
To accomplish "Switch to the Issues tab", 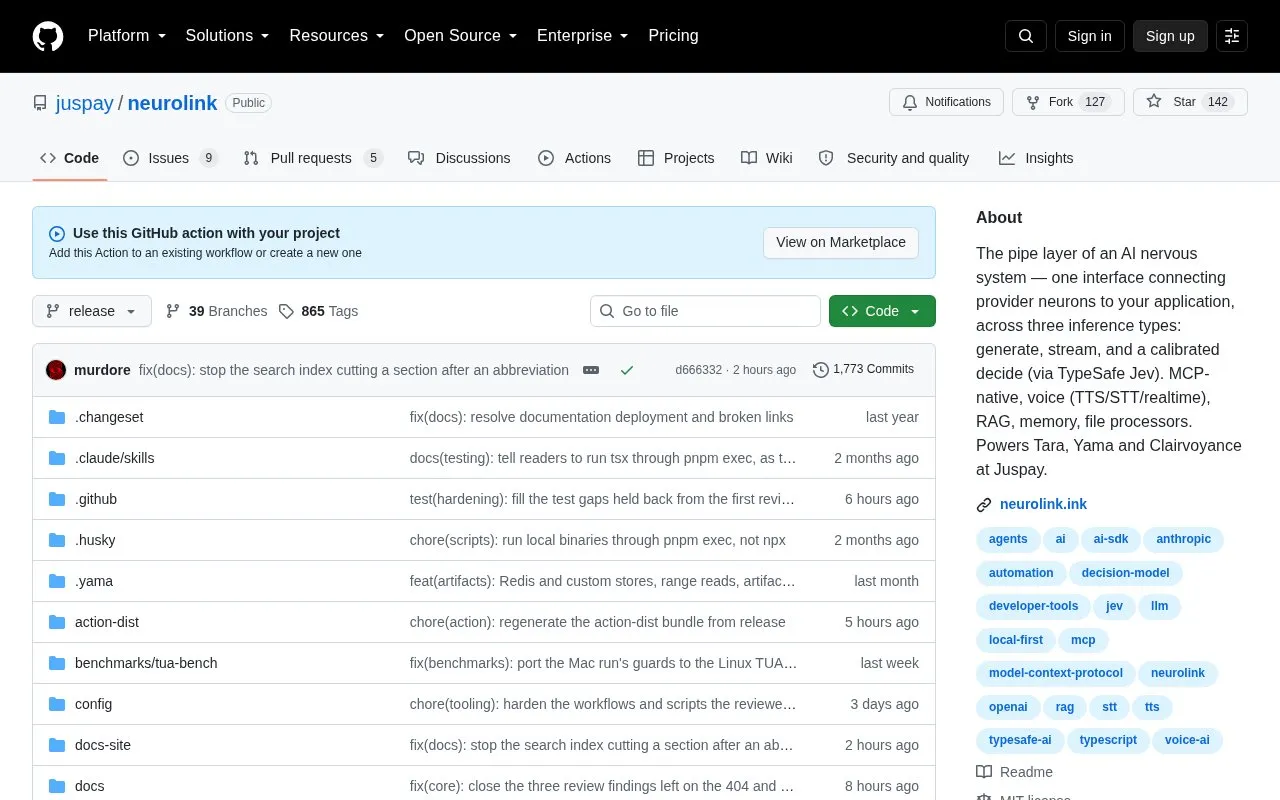I will [170, 158].
